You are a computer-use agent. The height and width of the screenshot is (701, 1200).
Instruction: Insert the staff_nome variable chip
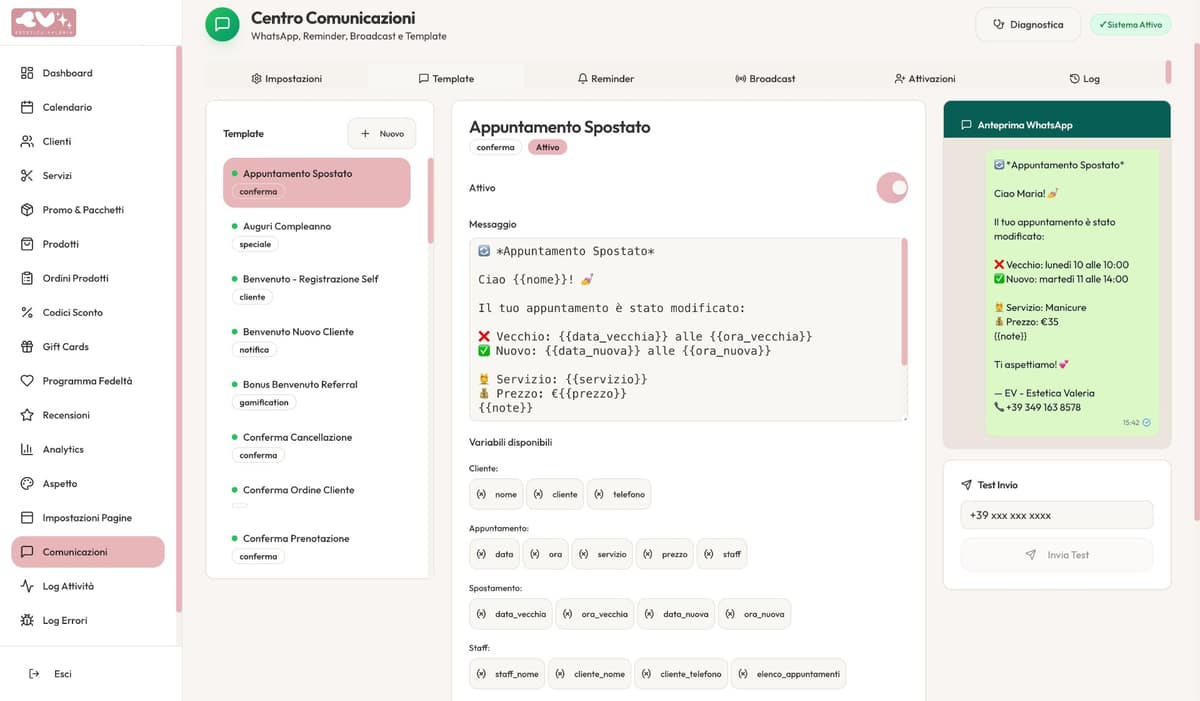(507, 674)
